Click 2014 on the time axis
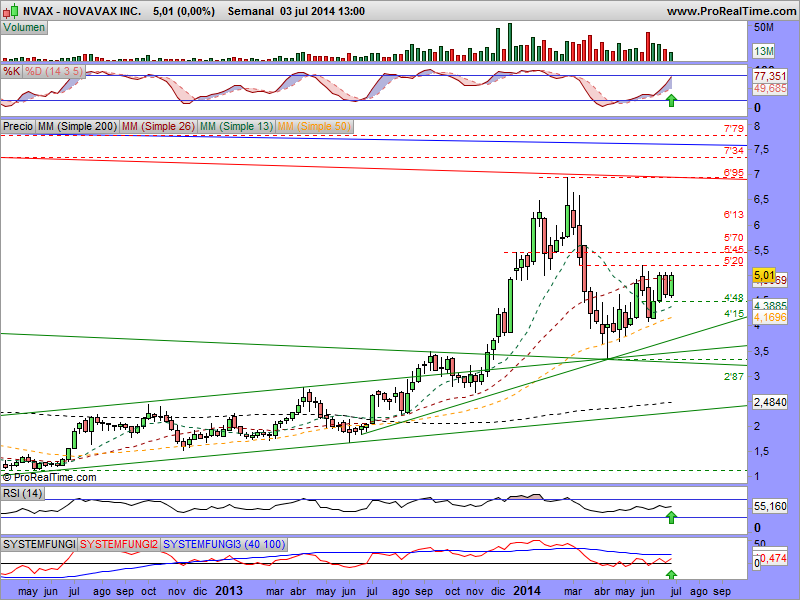 [x=527, y=591]
